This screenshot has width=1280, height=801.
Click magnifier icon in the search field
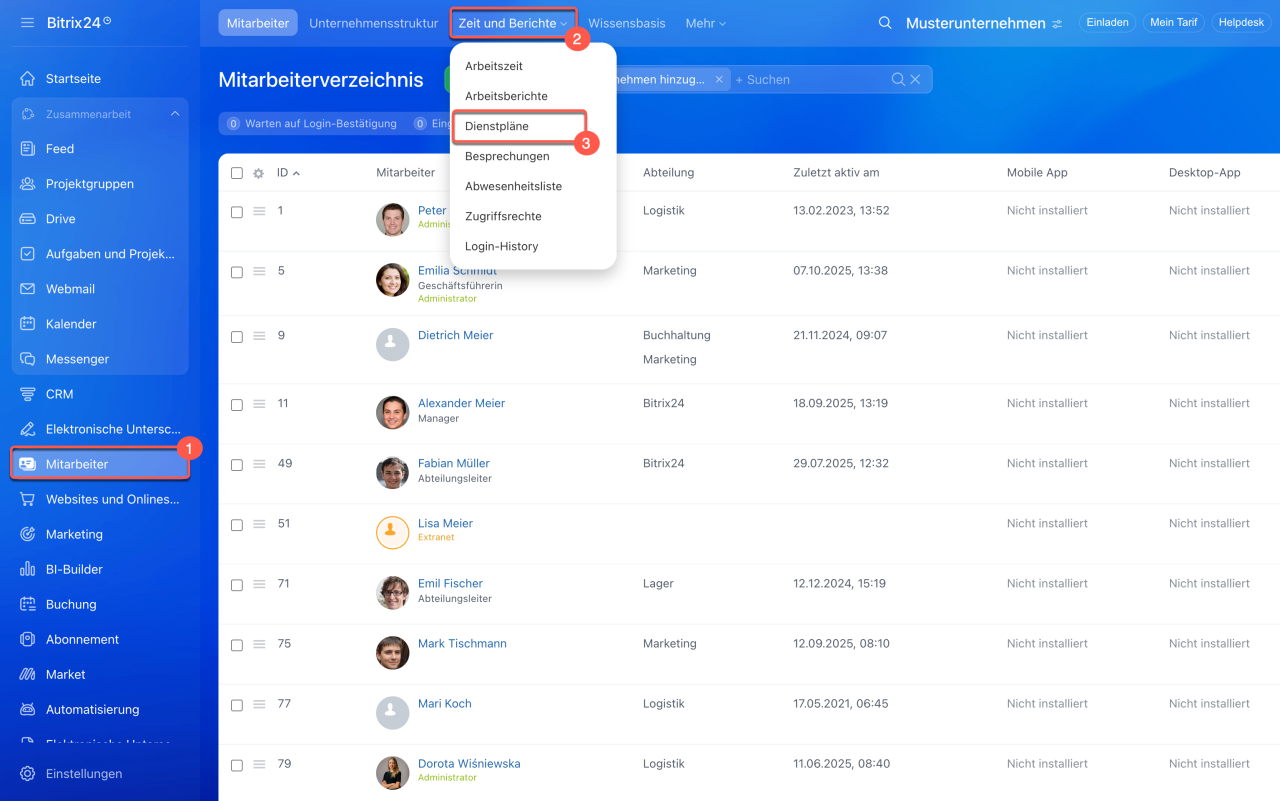click(898, 80)
